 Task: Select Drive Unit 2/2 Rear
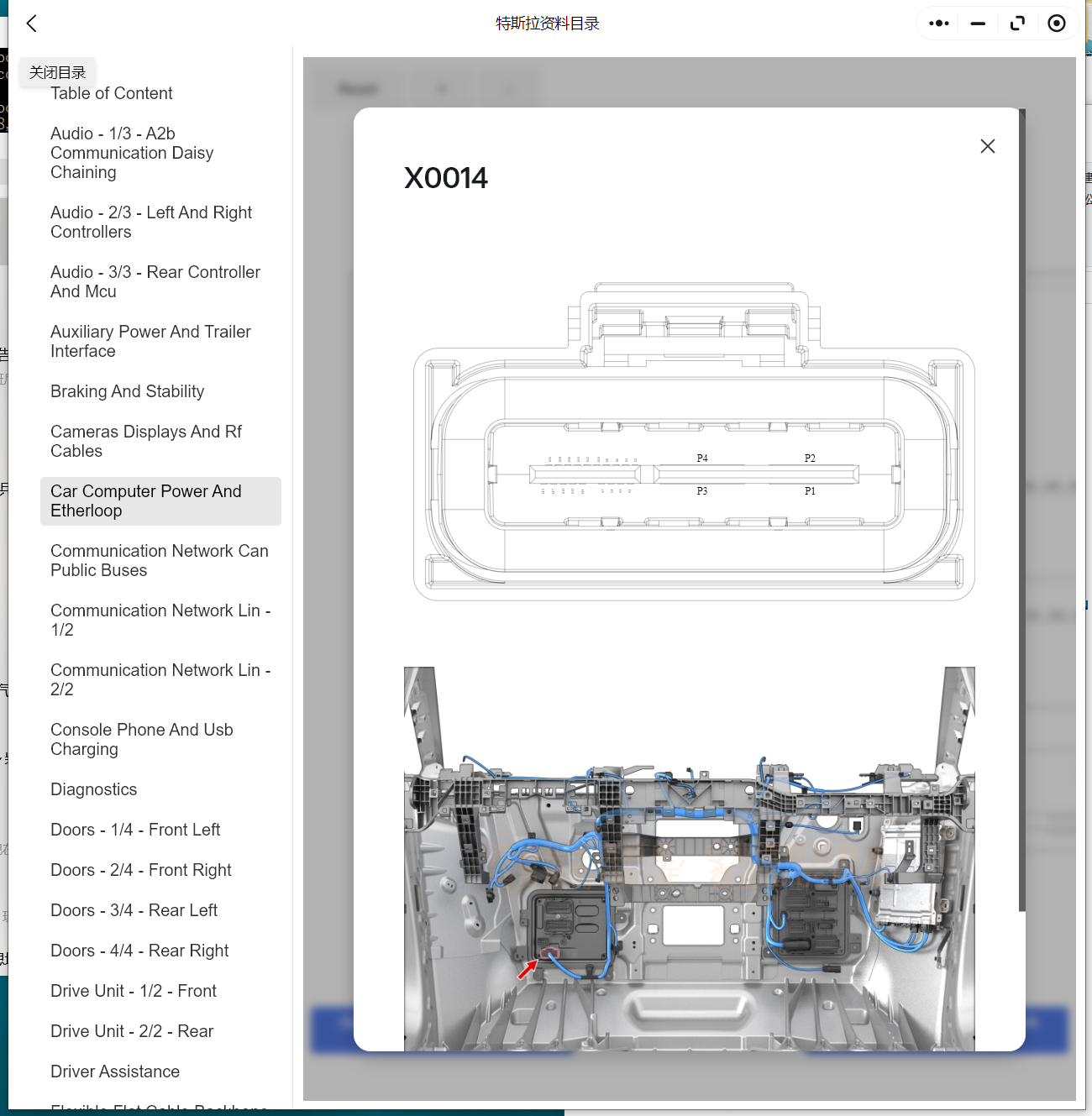132,1031
